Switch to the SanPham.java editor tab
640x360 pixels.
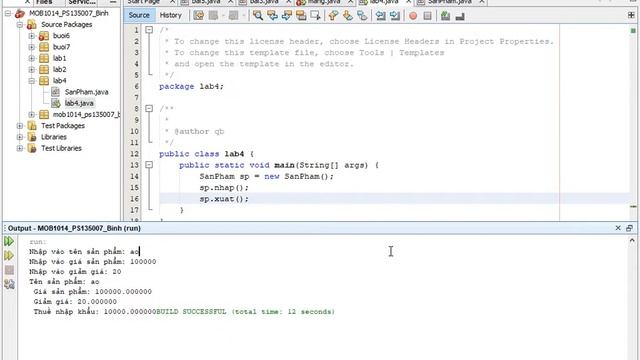click(x=449, y=2)
